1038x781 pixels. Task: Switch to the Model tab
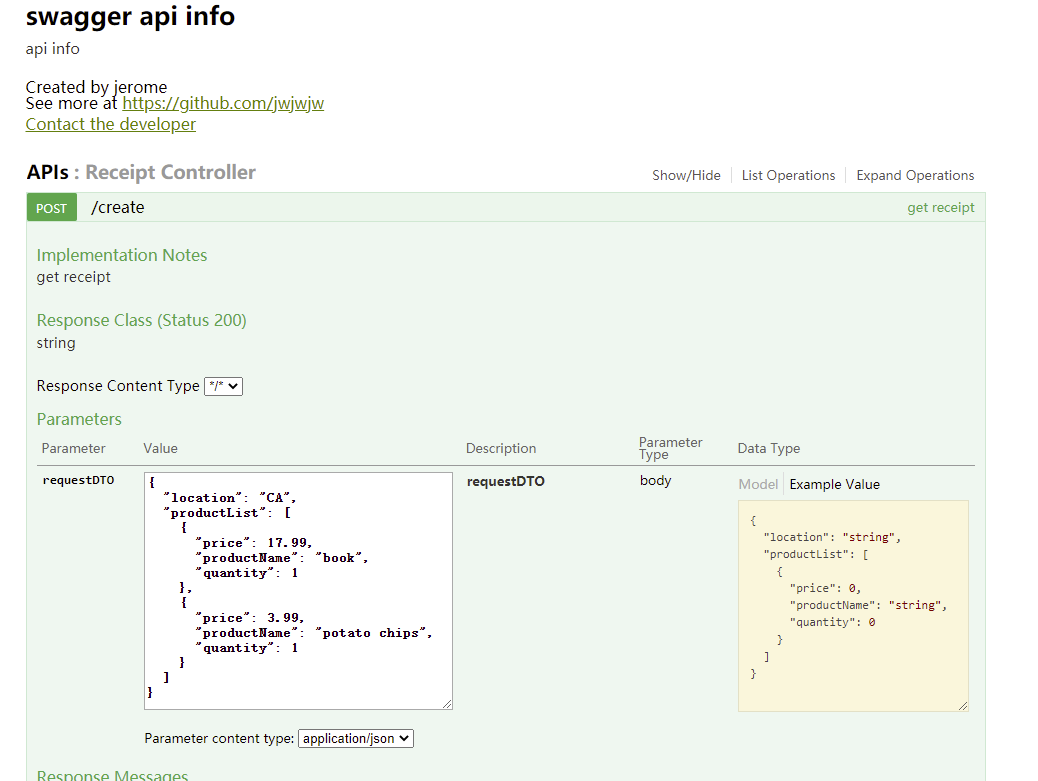[x=758, y=484]
